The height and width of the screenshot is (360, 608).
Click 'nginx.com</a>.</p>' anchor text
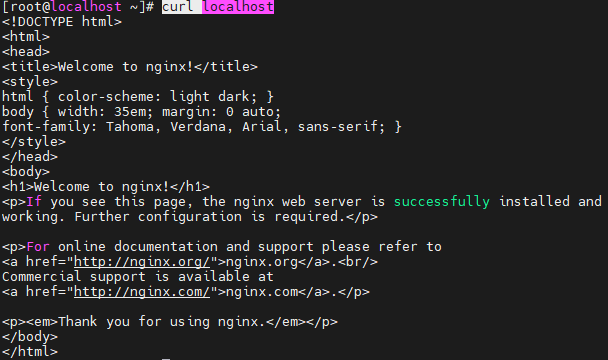[x=298, y=292]
